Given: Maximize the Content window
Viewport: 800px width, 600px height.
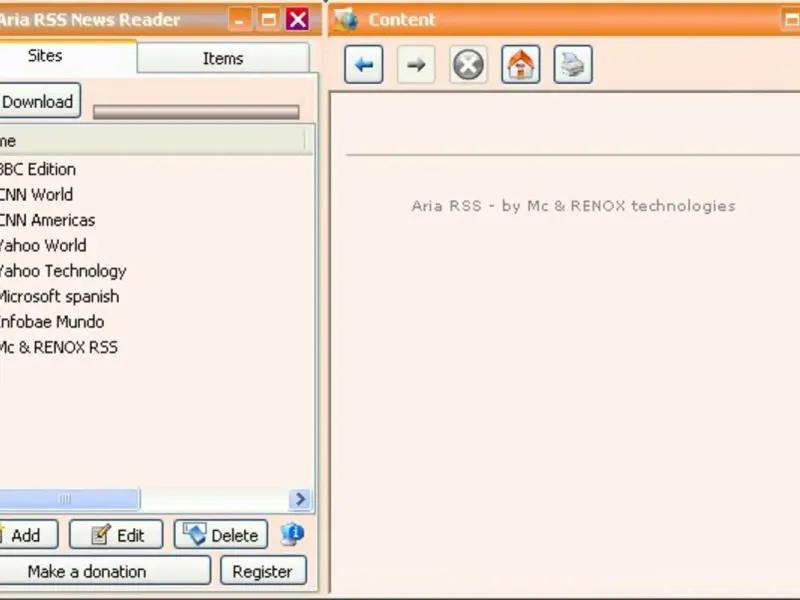Looking at the screenshot, I should click(791, 19).
